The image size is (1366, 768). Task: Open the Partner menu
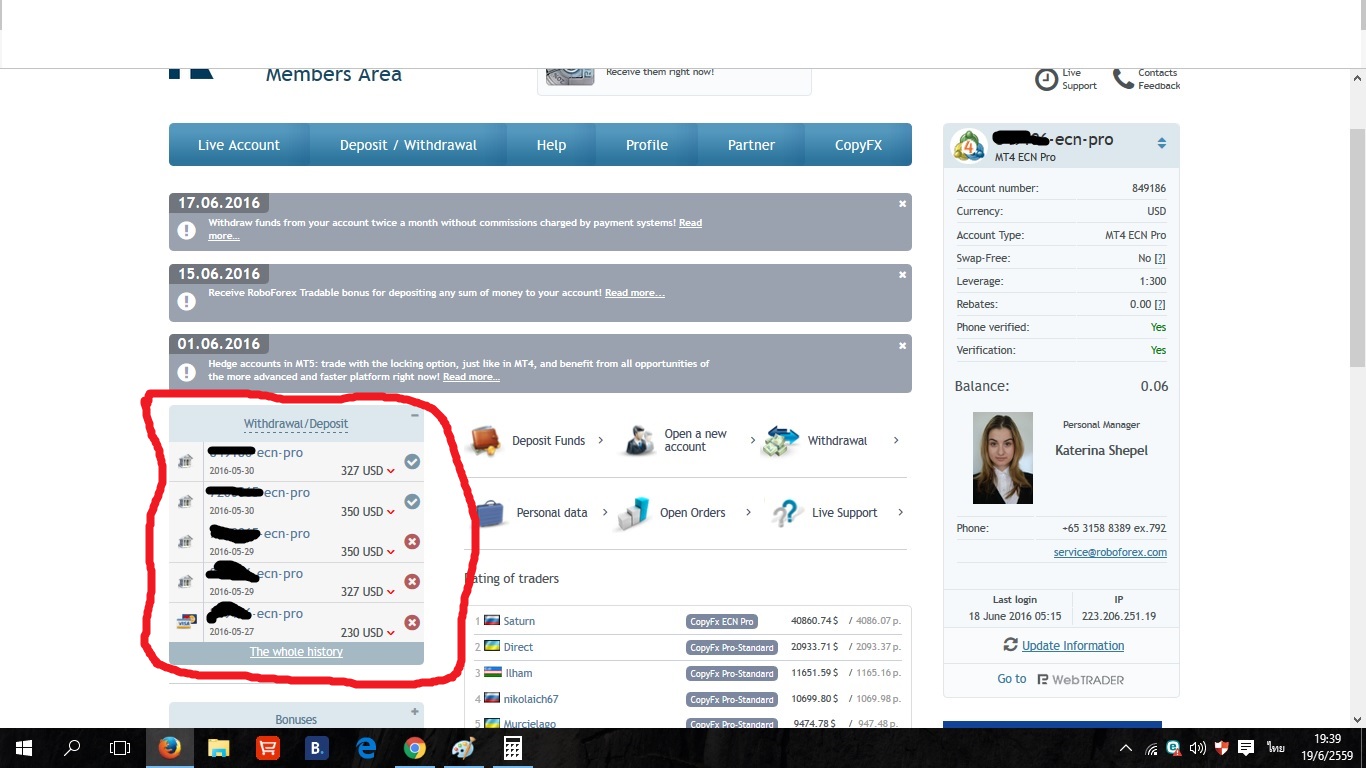tap(751, 145)
